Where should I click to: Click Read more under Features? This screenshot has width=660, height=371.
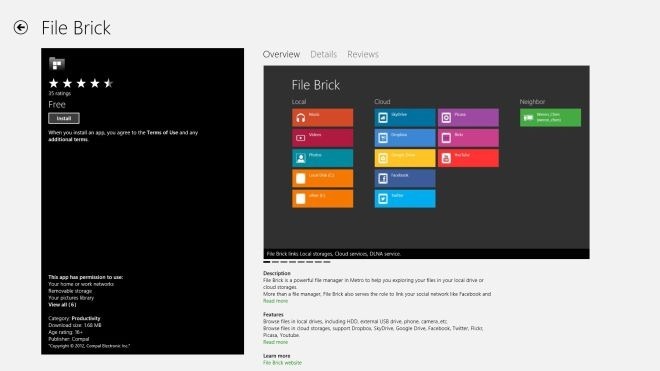[x=275, y=342]
